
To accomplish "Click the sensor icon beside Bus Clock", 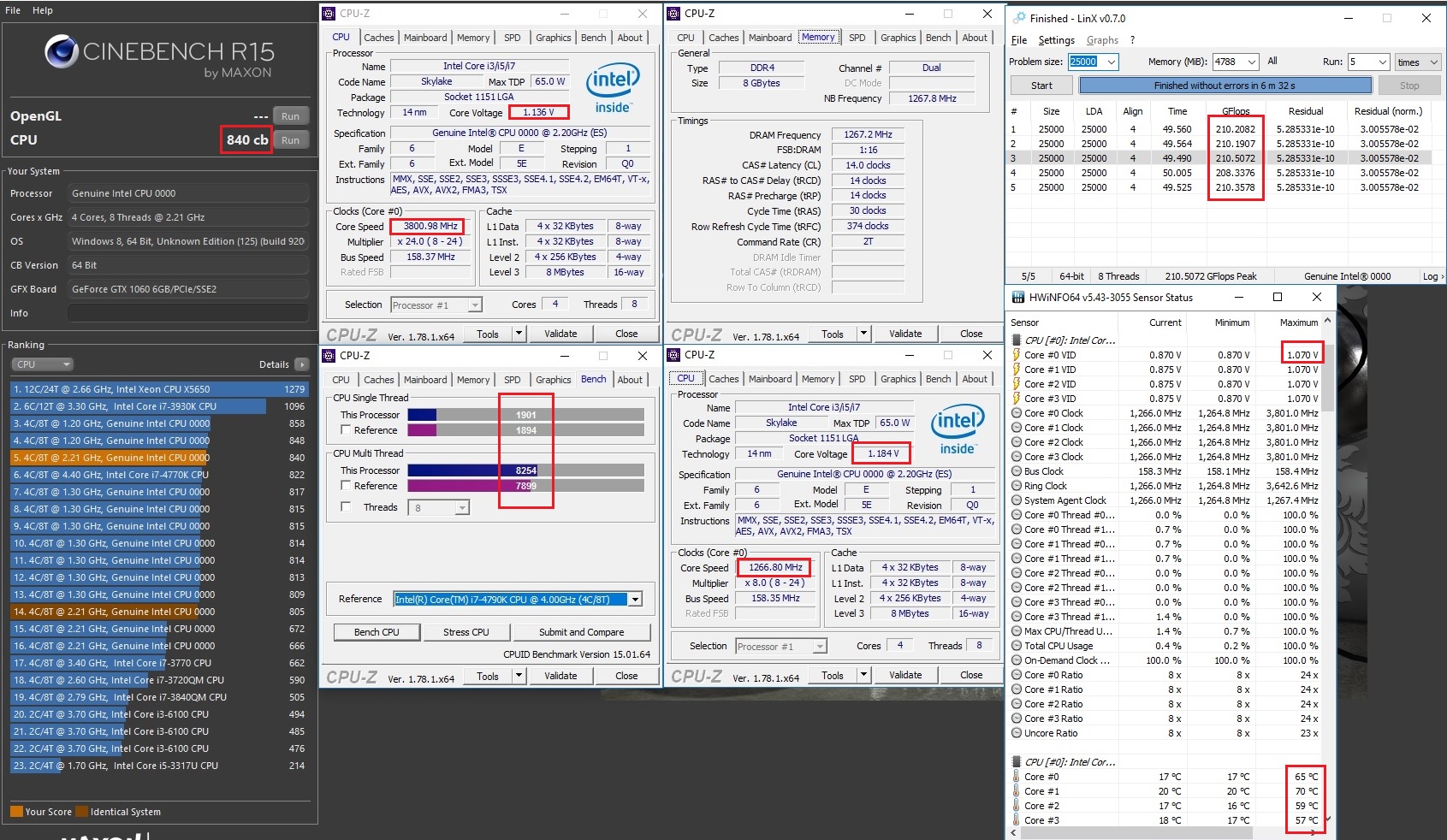I will click(x=1017, y=471).
